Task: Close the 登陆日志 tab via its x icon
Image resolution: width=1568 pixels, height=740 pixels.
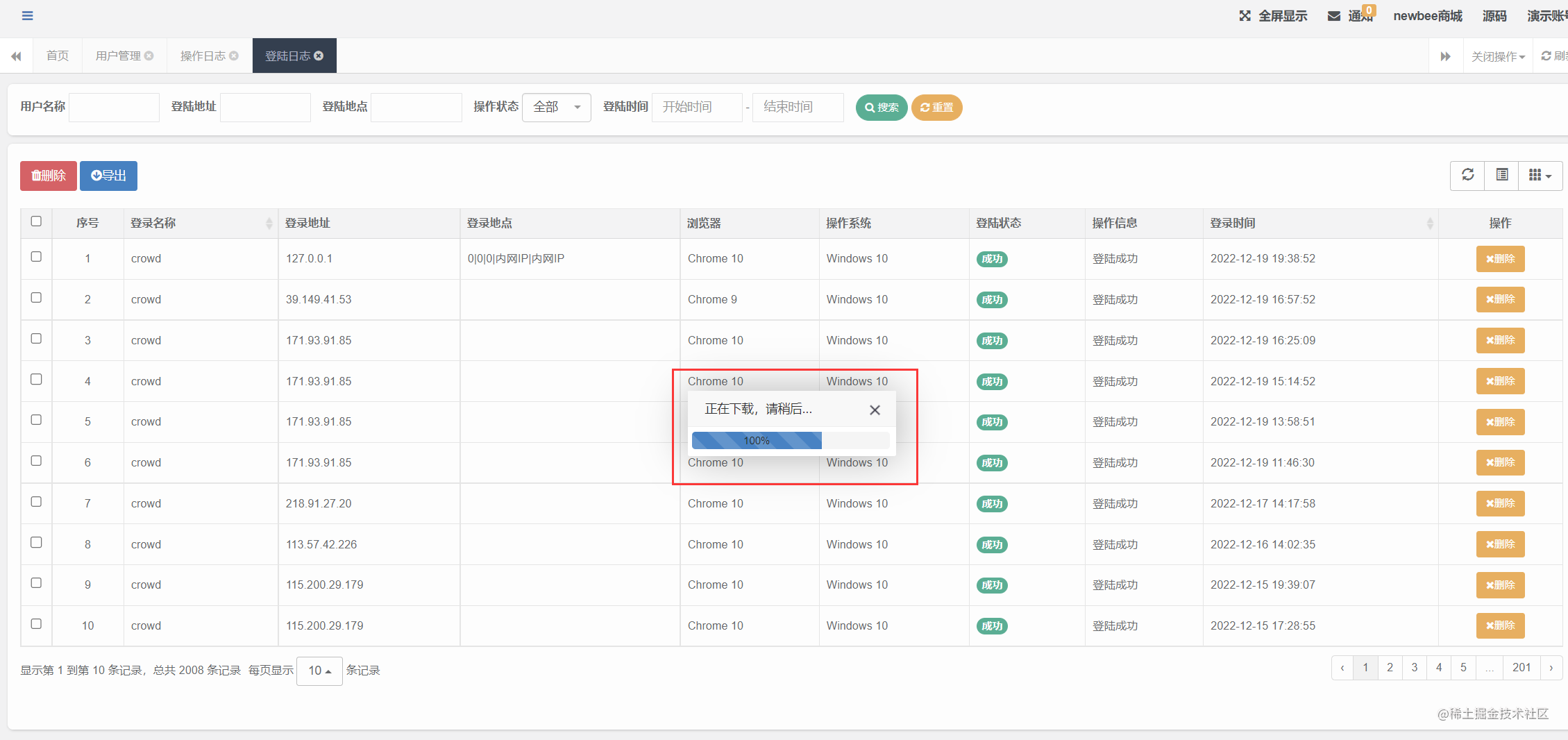Action: pos(319,56)
